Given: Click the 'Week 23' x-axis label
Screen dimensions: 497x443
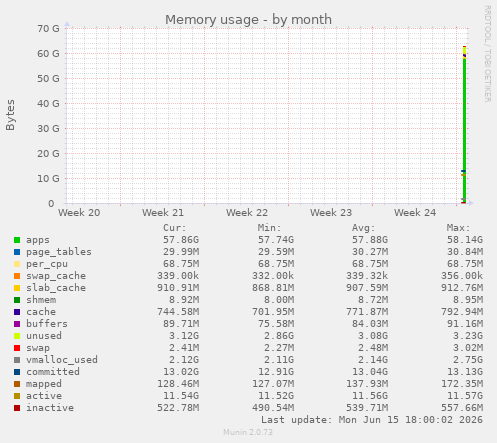Looking at the screenshot, I should [331, 213].
